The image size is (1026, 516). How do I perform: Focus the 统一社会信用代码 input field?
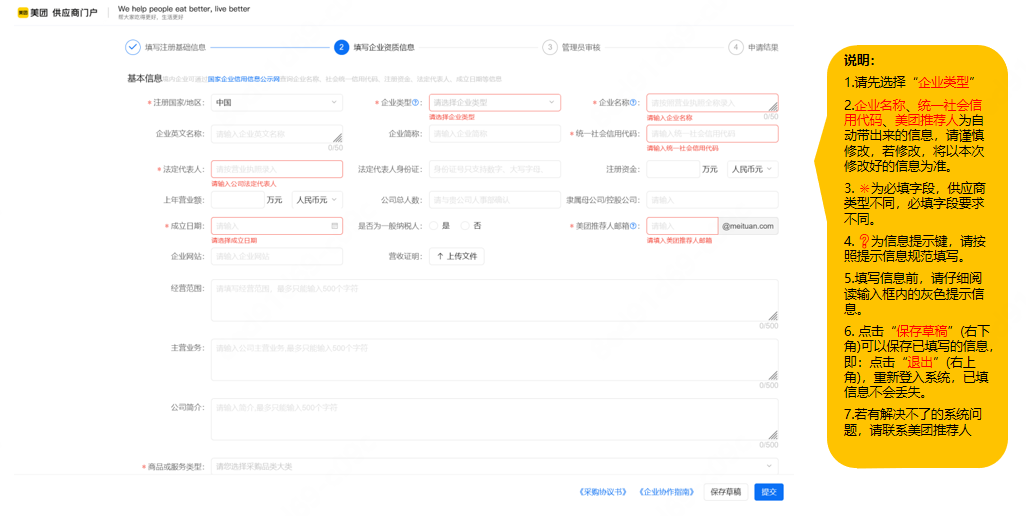pos(713,133)
